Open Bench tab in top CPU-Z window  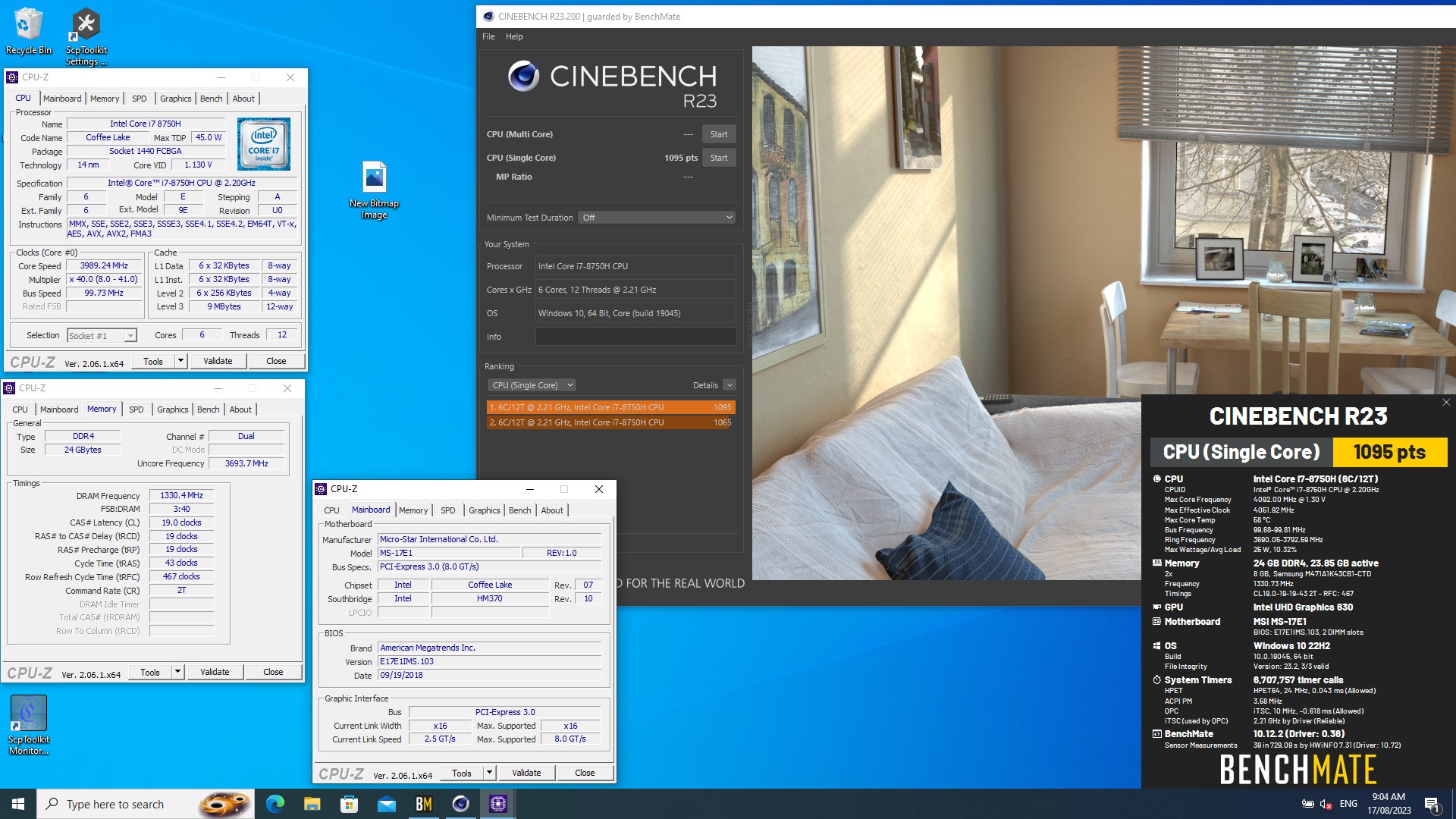click(x=212, y=99)
